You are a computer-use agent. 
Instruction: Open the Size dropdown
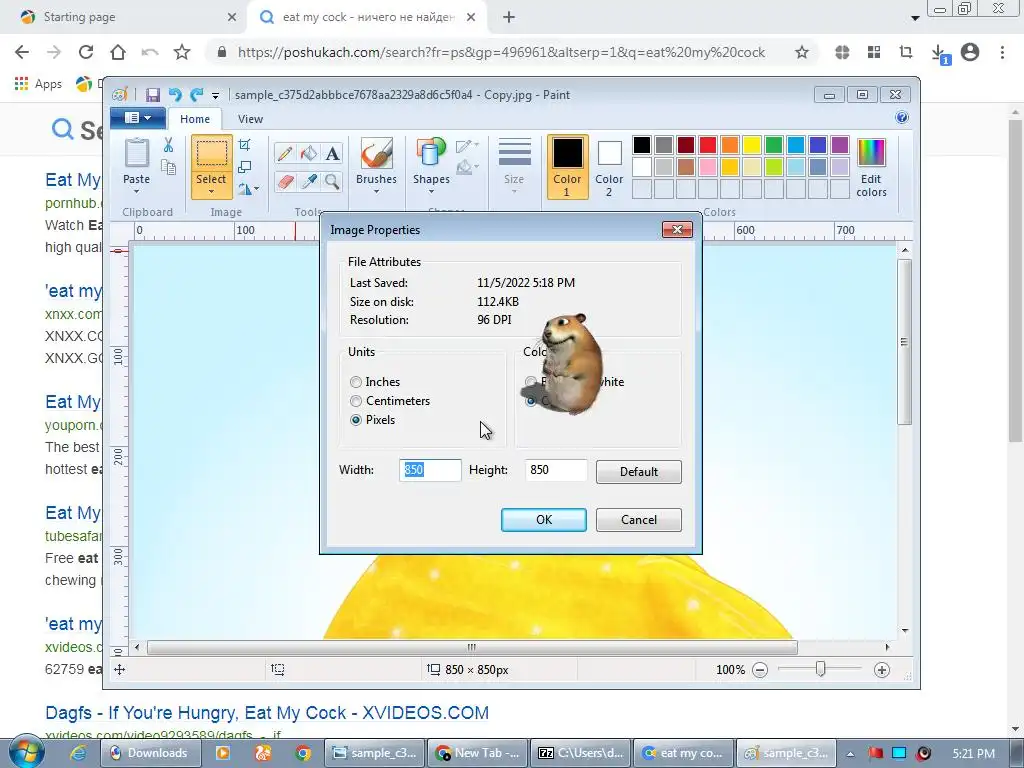tap(514, 167)
